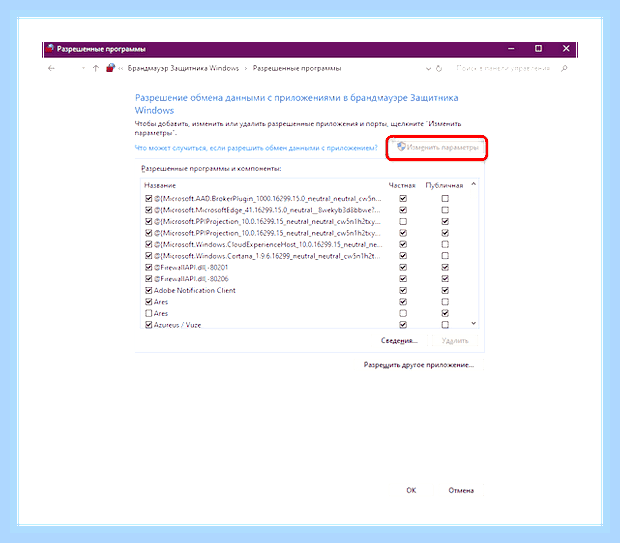Maximize the Разрешенные программы window
Viewport: 620px width, 543px height.
tap(539, 49)
